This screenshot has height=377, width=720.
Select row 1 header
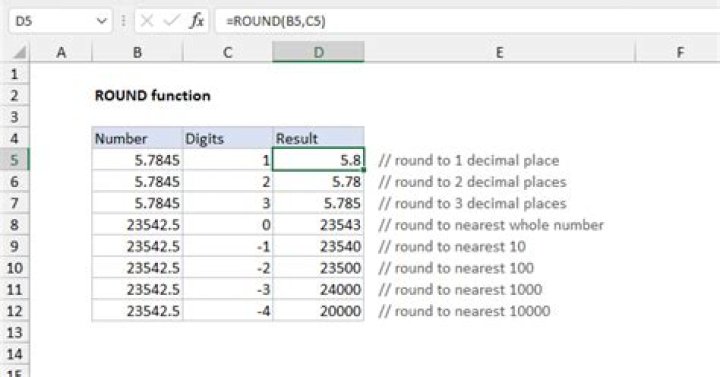(x=15, y=74)
